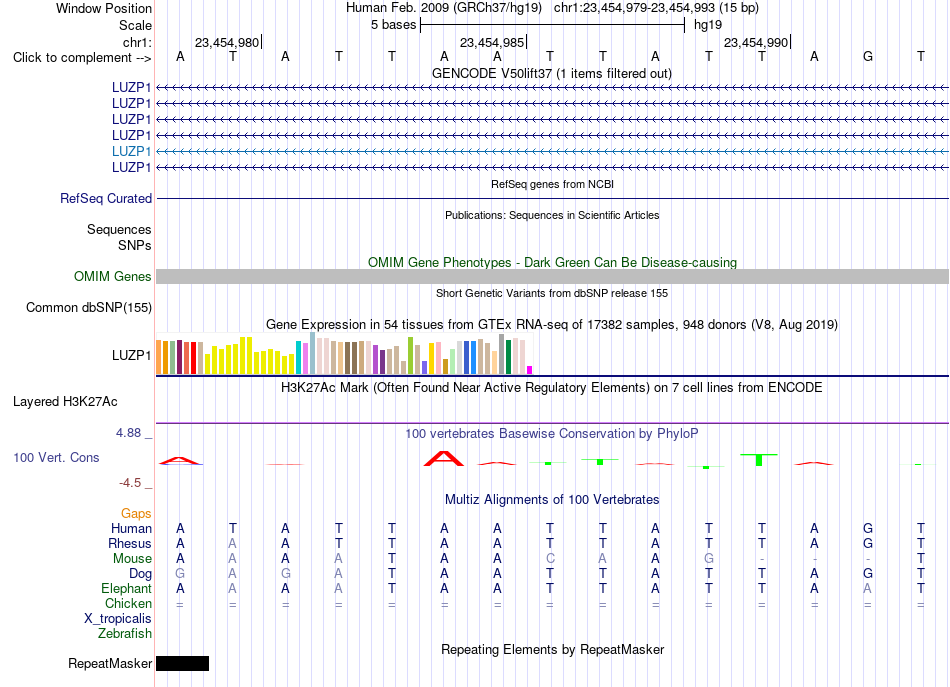This screenshot has width=950, height=687.
Task: Click position label 23,454,990
Action: [756, 42]
